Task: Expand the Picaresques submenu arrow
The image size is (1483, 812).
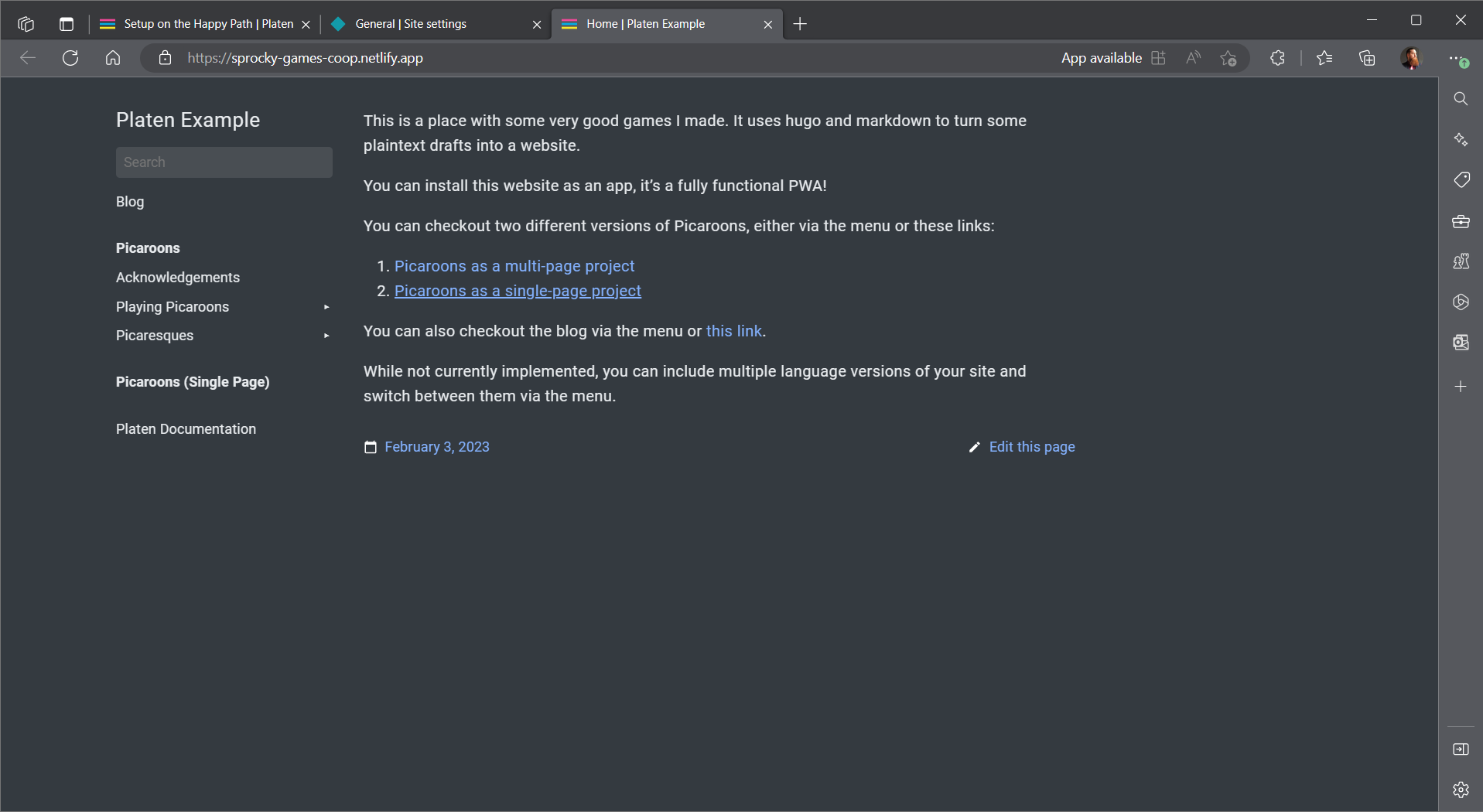Action: [326, 336]
